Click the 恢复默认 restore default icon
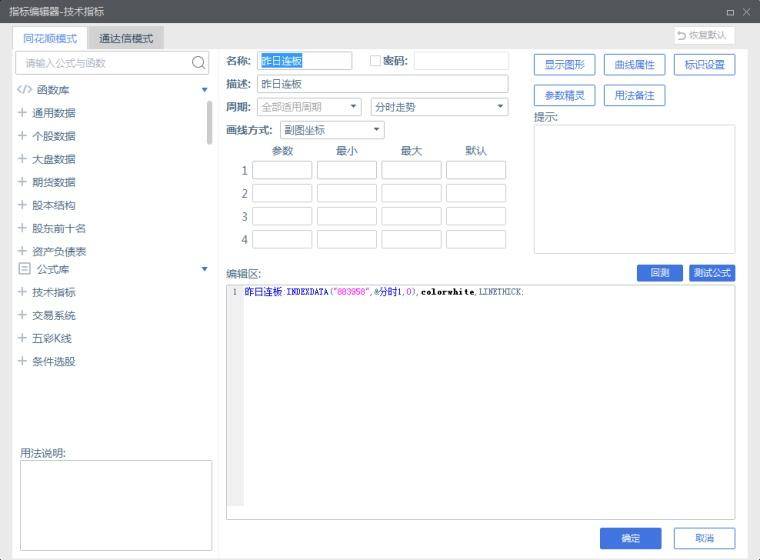The height and width of the screenshot is (560, 760). (681, 35)
